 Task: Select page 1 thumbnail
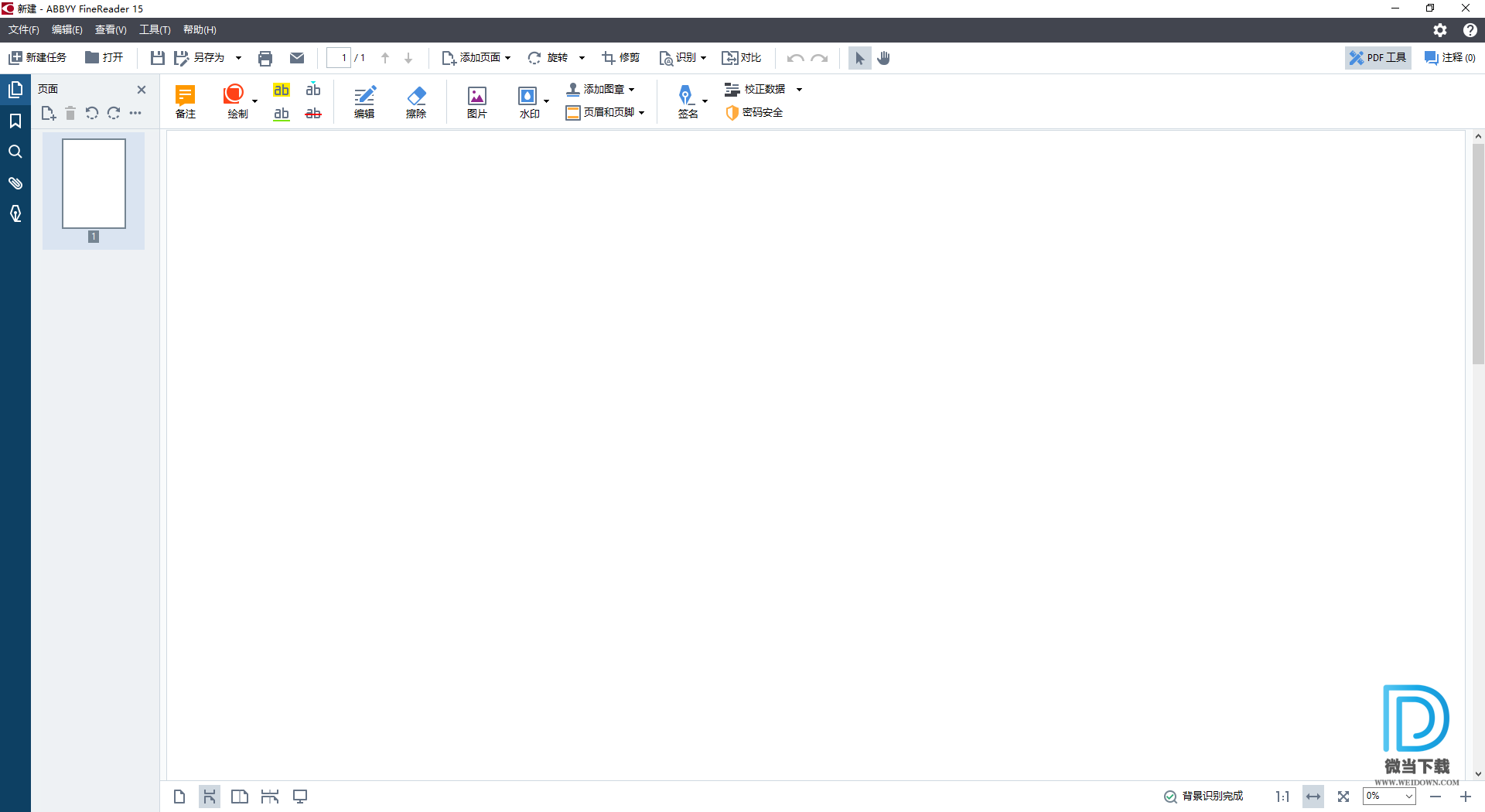(94, 184)
